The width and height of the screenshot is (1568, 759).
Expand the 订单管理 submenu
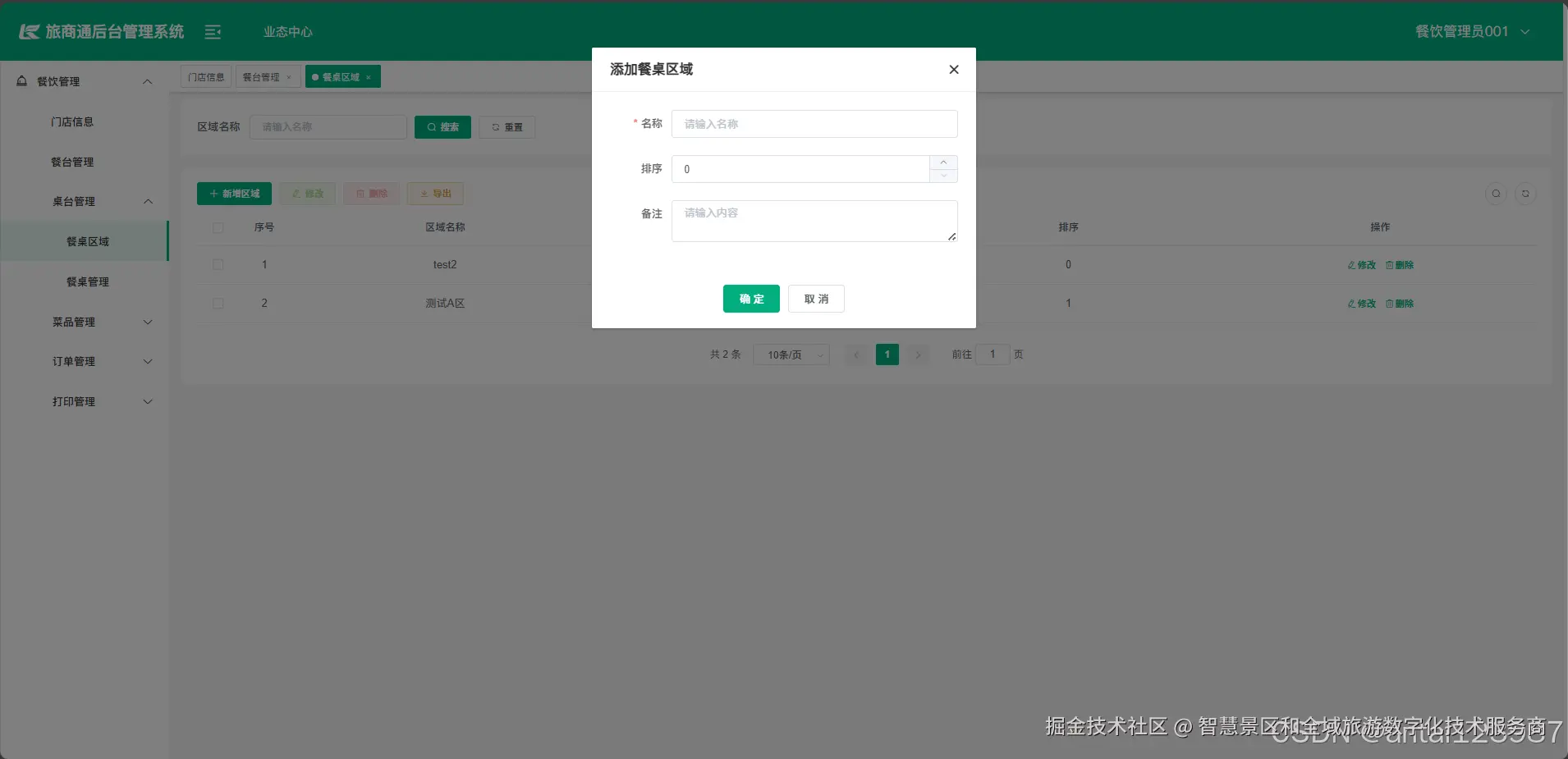click(x=85, y=361)
